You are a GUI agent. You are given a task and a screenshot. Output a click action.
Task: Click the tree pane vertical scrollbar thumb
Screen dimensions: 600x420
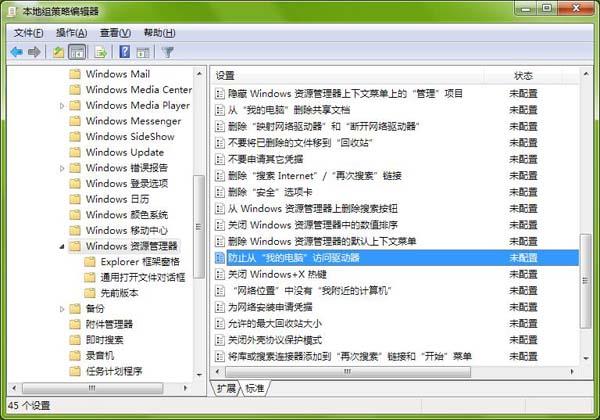[x=199, y=227]
